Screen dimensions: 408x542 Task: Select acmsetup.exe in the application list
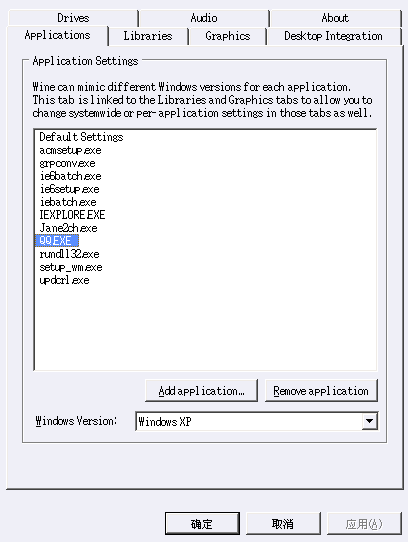click(70, 150)
